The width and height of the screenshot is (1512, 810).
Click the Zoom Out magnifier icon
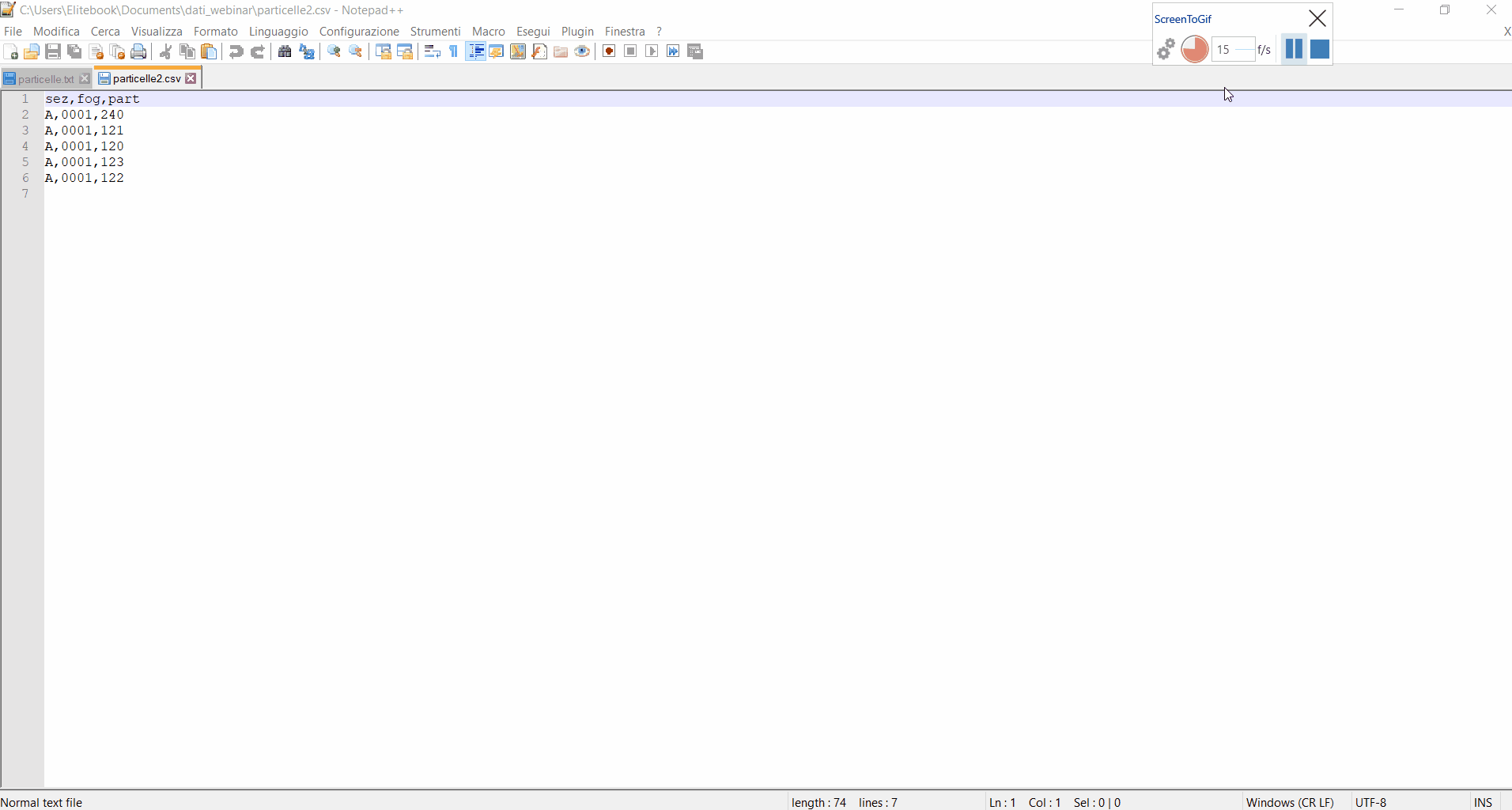(x=356, y=51)
